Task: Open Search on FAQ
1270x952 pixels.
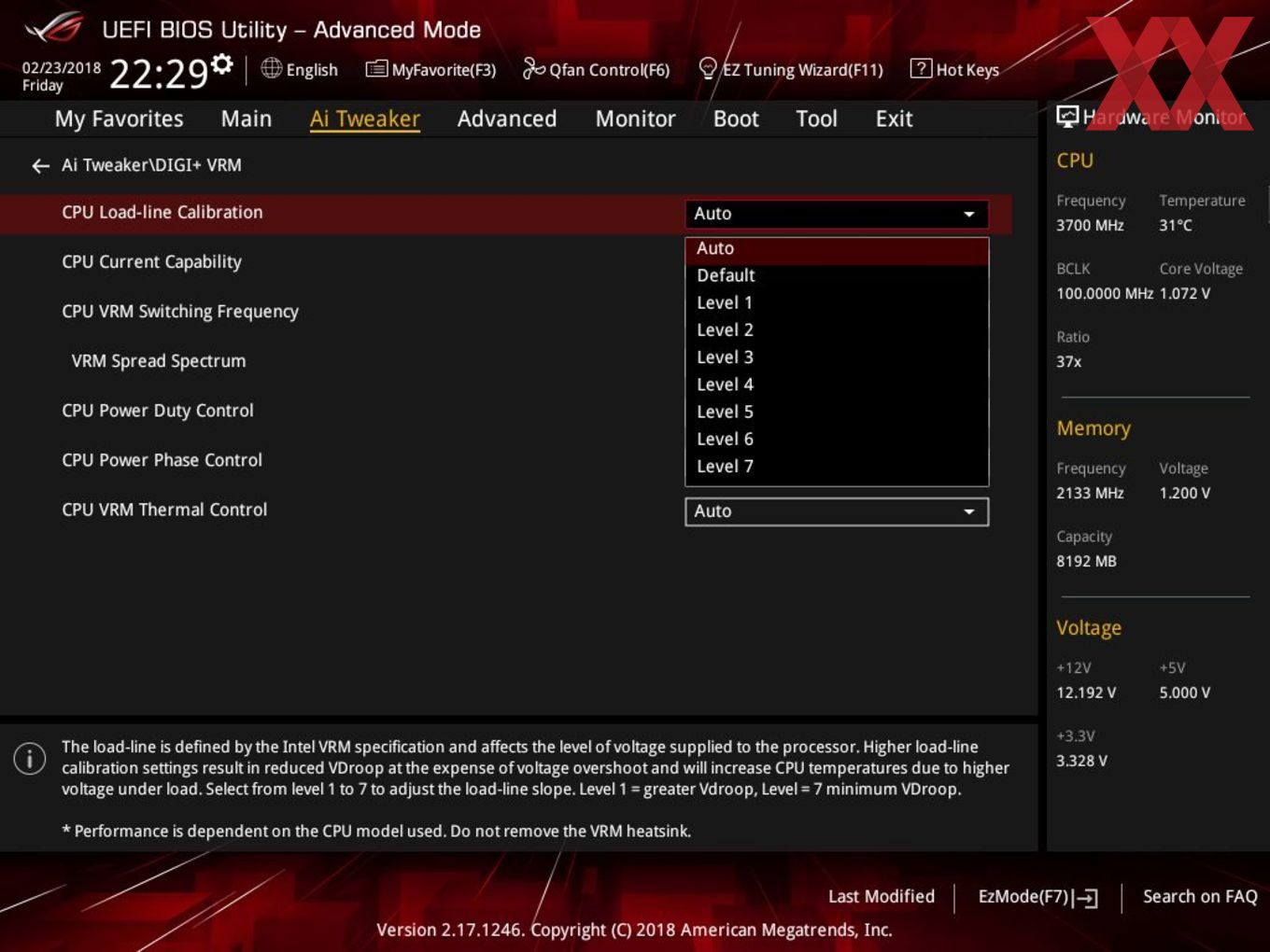Action: pyautogui.click(x=1200, y=896)
